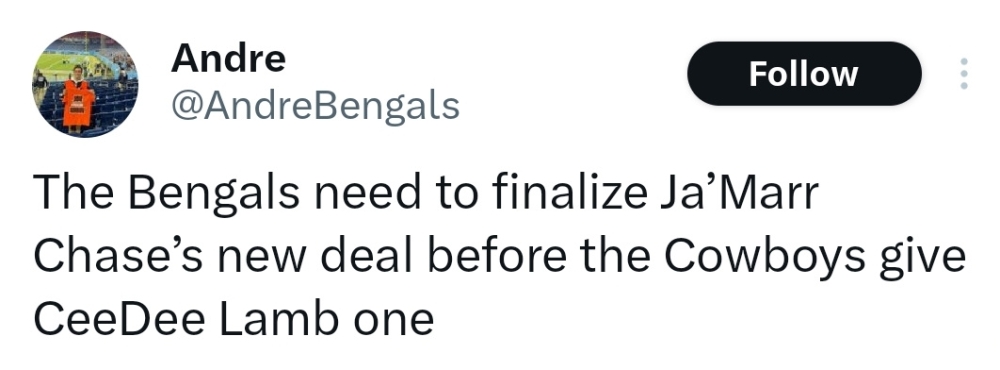This screenshot has height=370, width=1000.
Task: Open the tweet about Ja'Marr Chase's deal
Action: point(499,255)
